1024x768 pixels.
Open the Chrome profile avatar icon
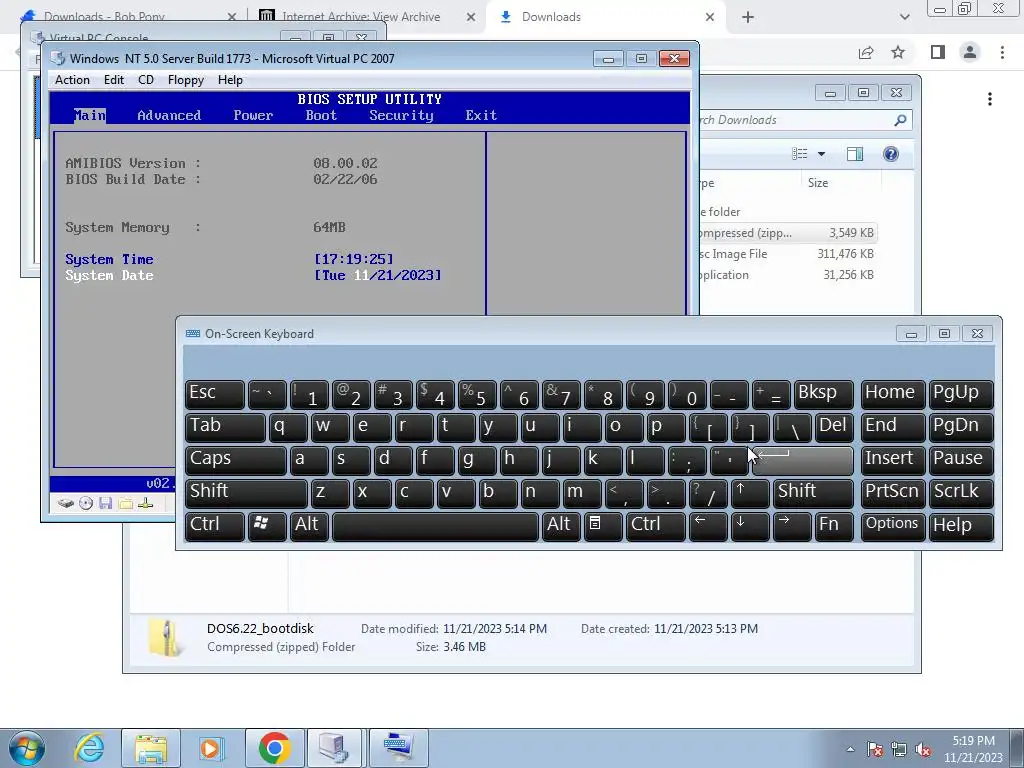pyautogui.click(x=970, y=52)
